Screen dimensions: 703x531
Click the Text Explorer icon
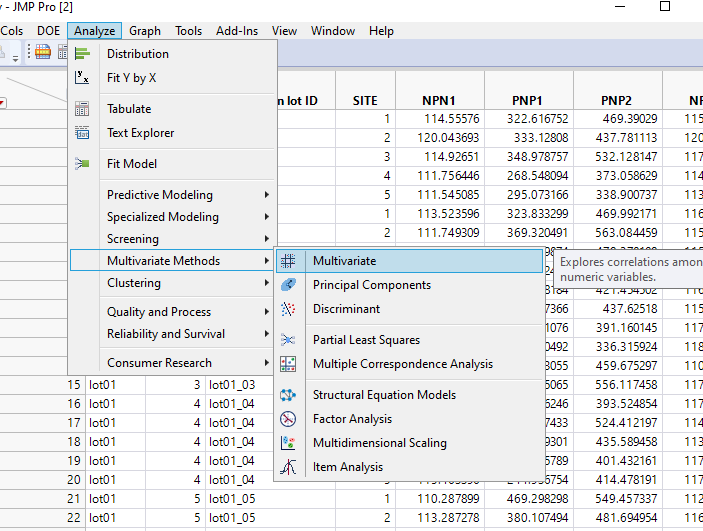(83, 133)
